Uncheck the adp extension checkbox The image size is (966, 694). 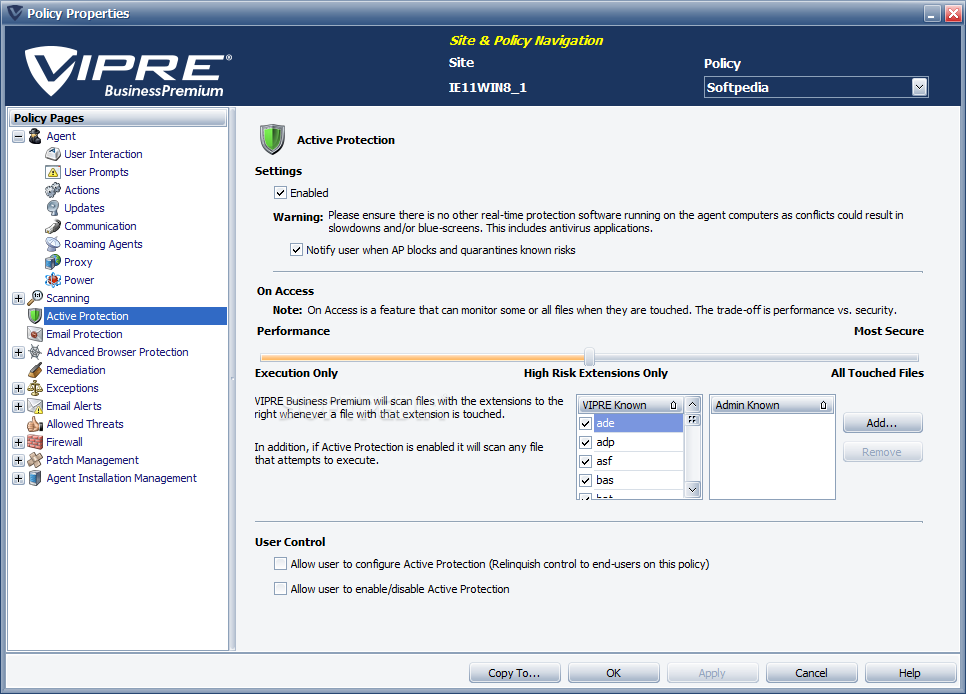point(586,443)
